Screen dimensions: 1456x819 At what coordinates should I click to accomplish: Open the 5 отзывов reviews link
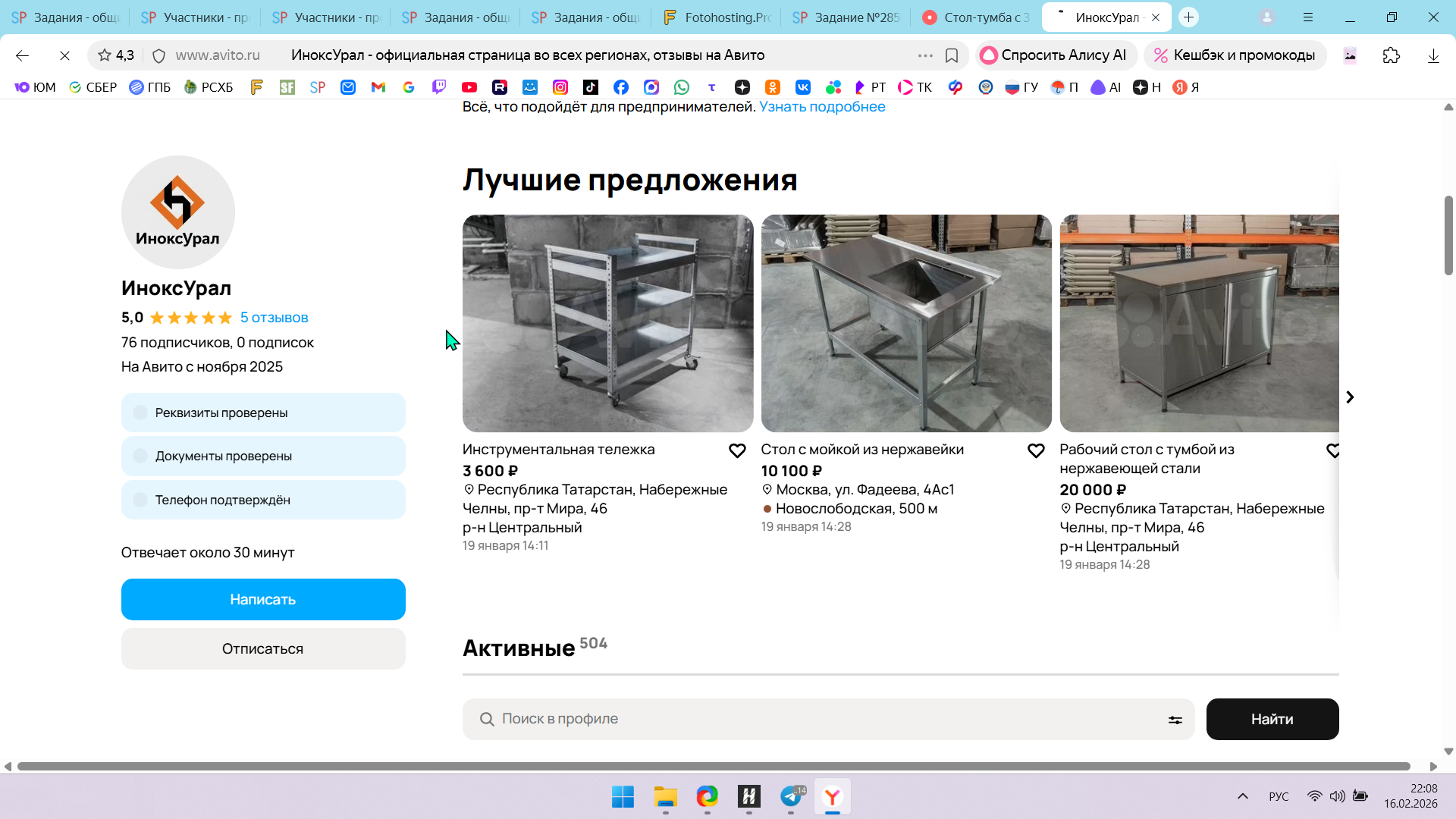point(274,318)
